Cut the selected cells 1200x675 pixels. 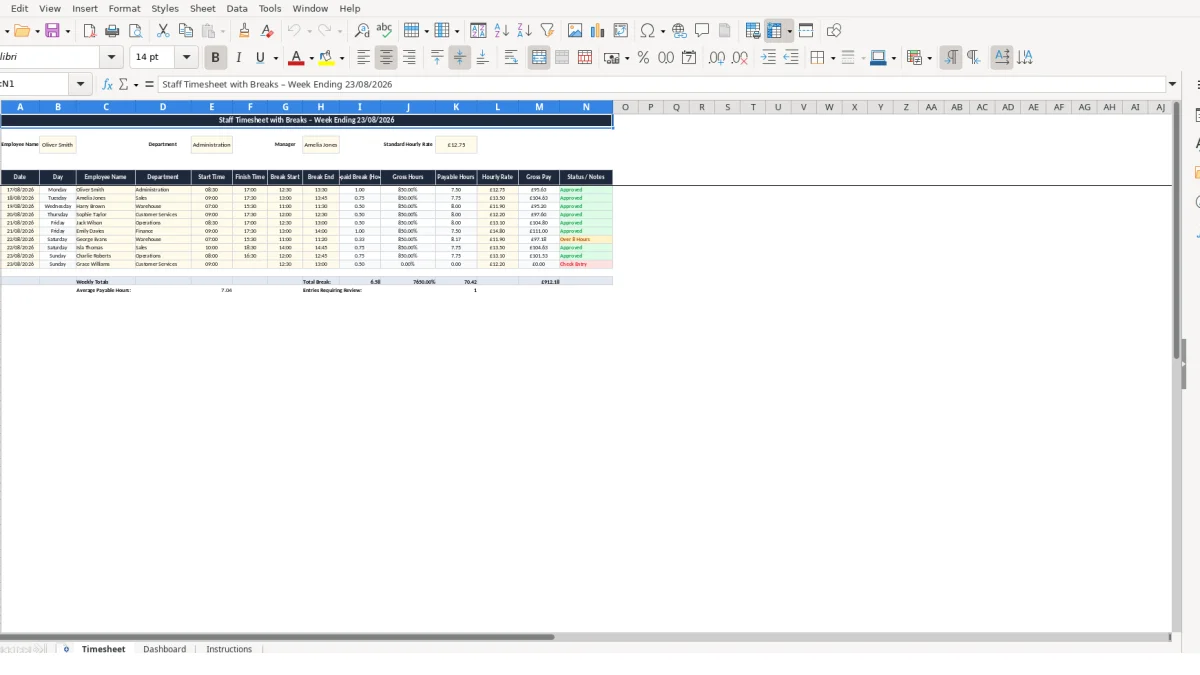(163, 31)
